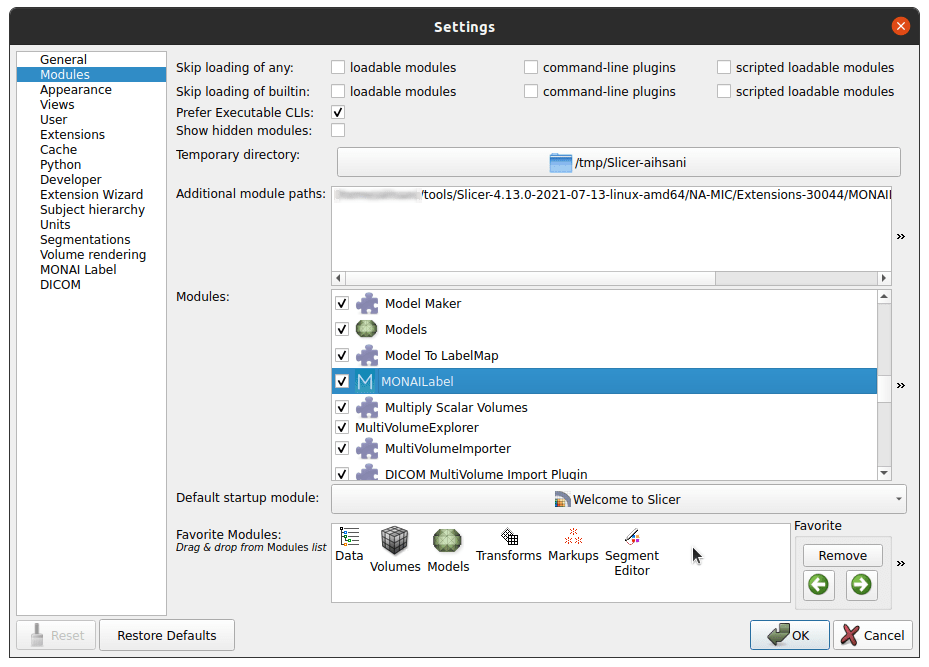Open the Python settings page
The image size is (929, 667).
click(60, 165)
